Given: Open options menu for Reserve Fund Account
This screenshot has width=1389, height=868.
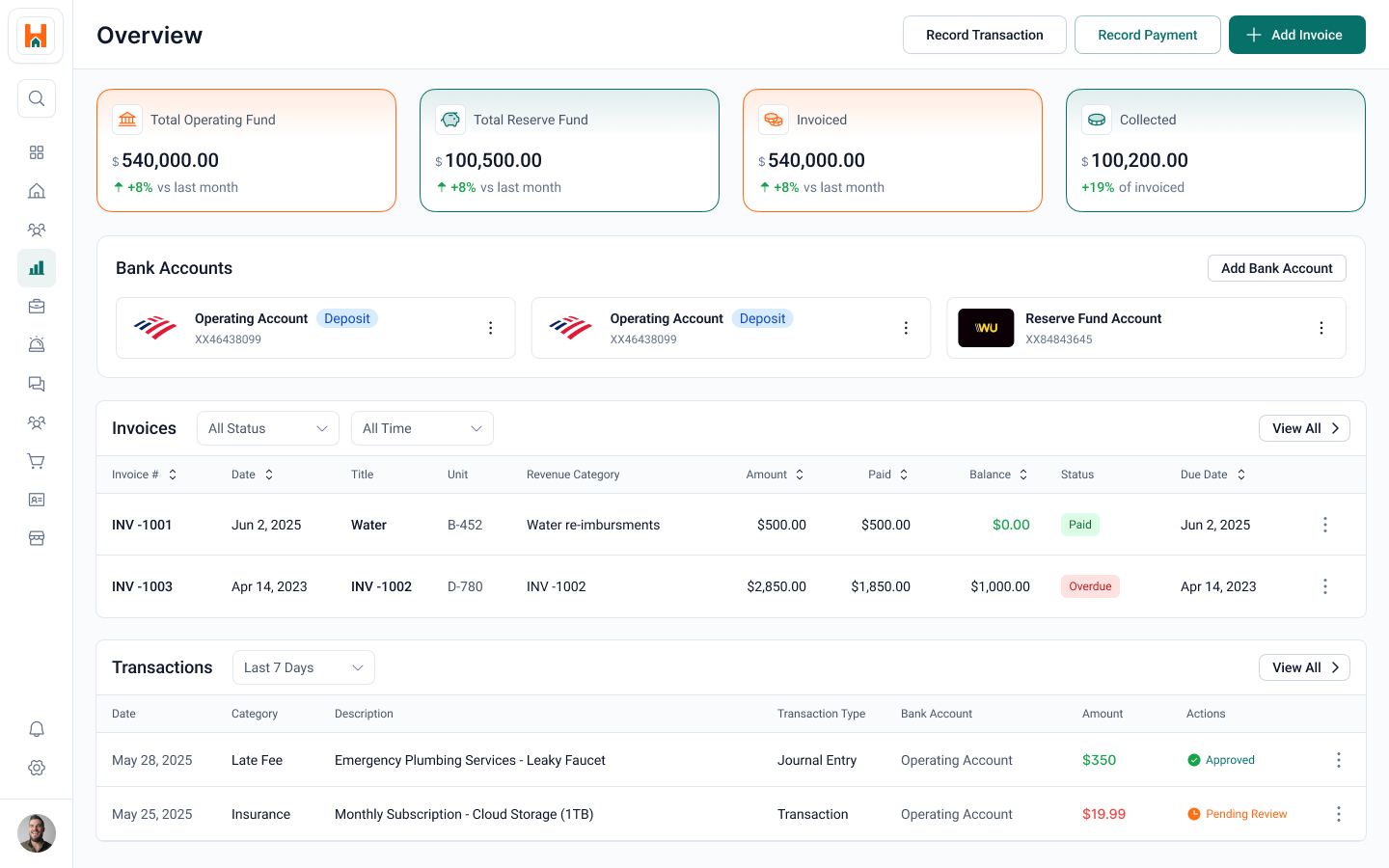Looking at the screenshot, I should coord(1321,328).
